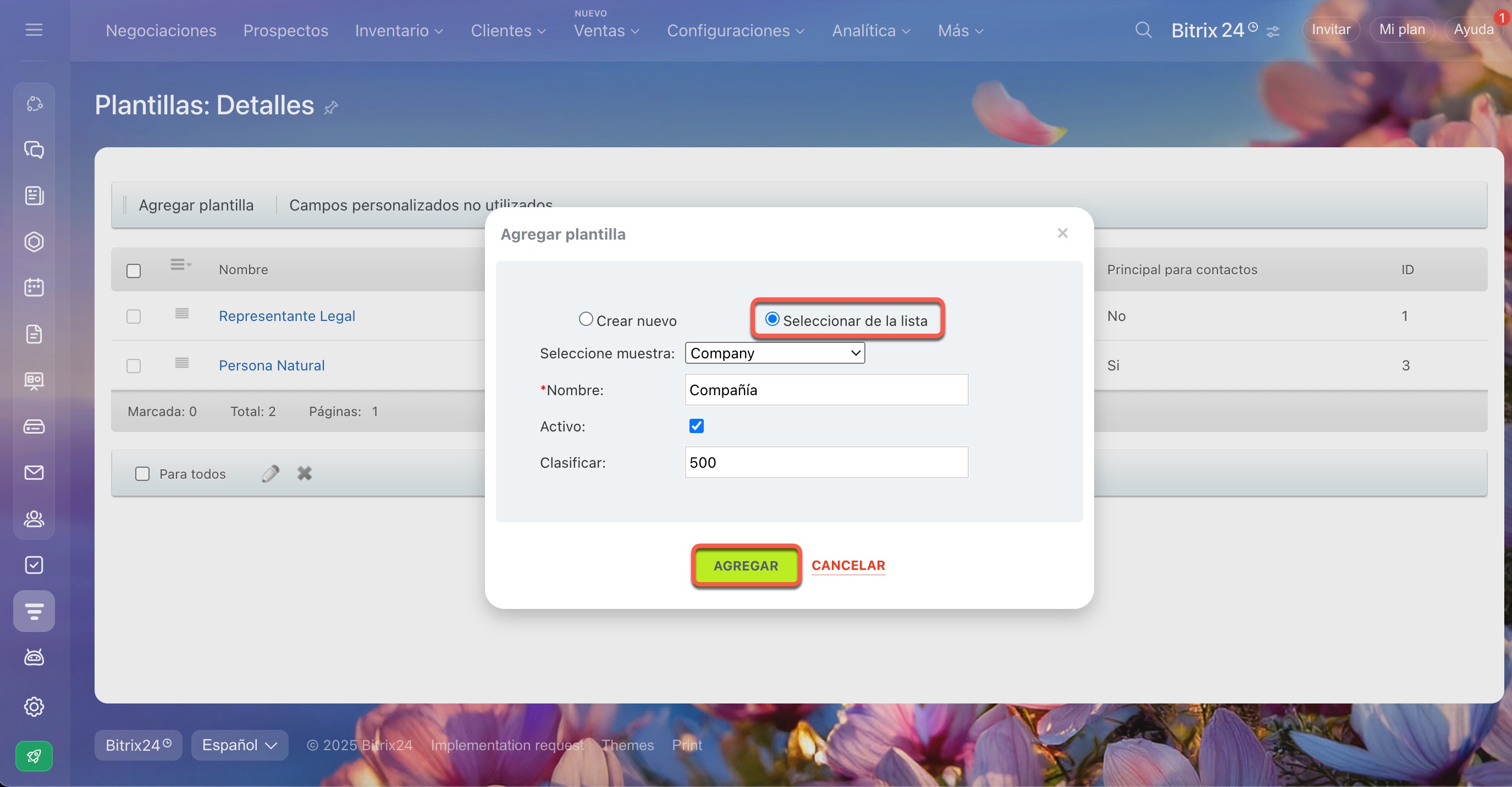This screenshot has width=1512, height=787.
Task: Click the Nombre column header
Action: pyautogui.click(x=244, y=269)
